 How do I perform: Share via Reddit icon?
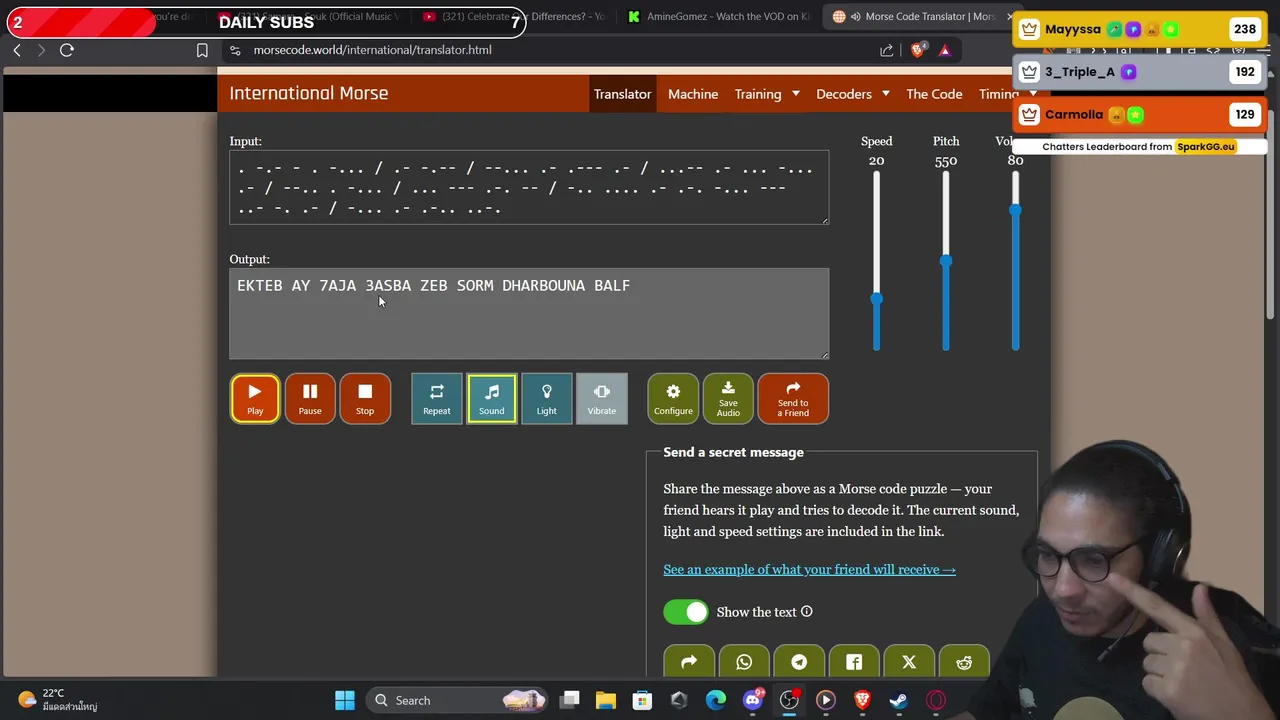964,662
